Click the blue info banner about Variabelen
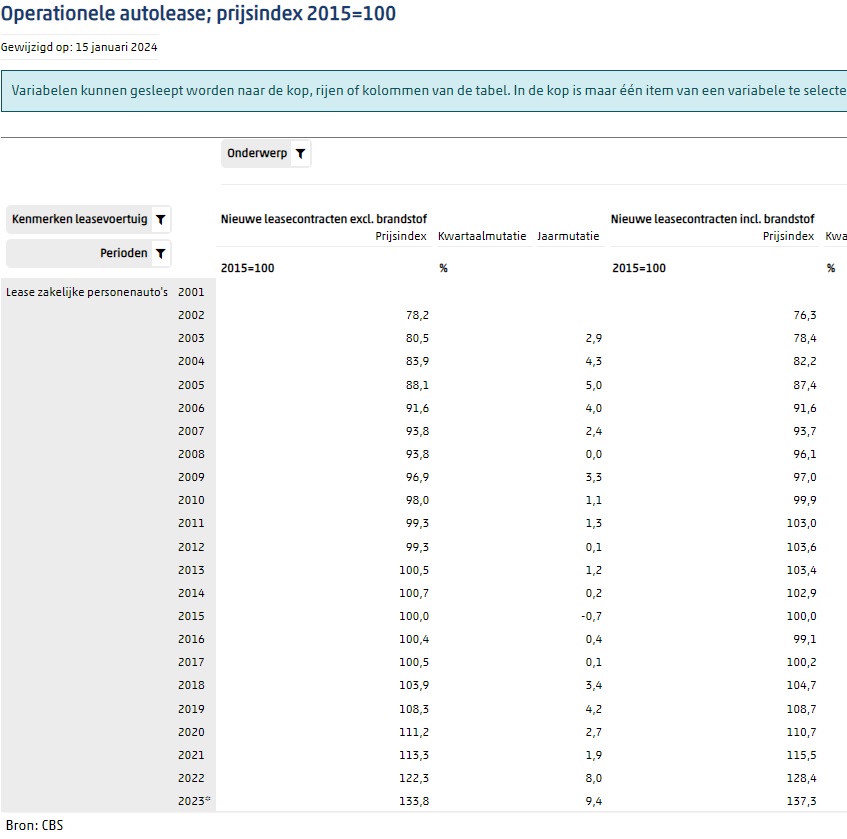Viewport: 847px width, 839px height. point(424,91)
